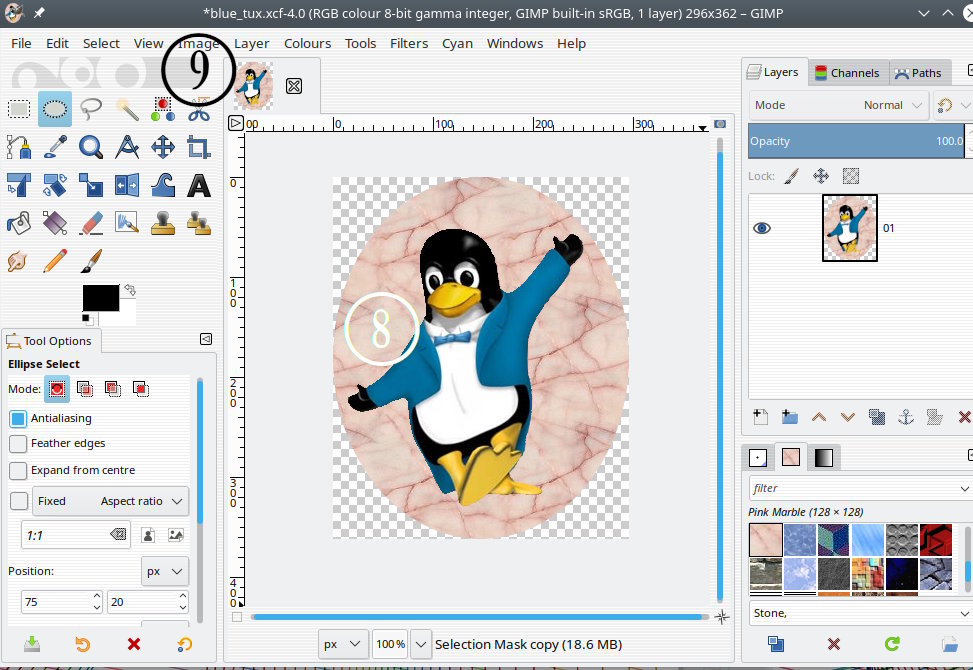The height and width of the screenshot is (670, 973).
Task: Open the layer Mode dropdown
Action: pyautogui.click(x=838, y=105)
